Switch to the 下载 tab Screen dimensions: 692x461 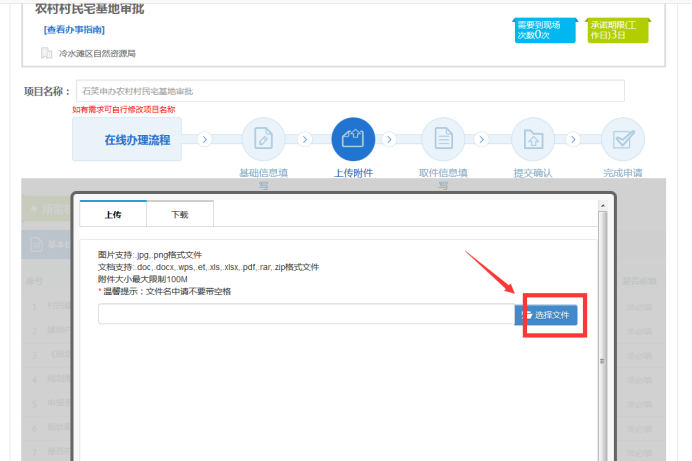coord(180,214)
